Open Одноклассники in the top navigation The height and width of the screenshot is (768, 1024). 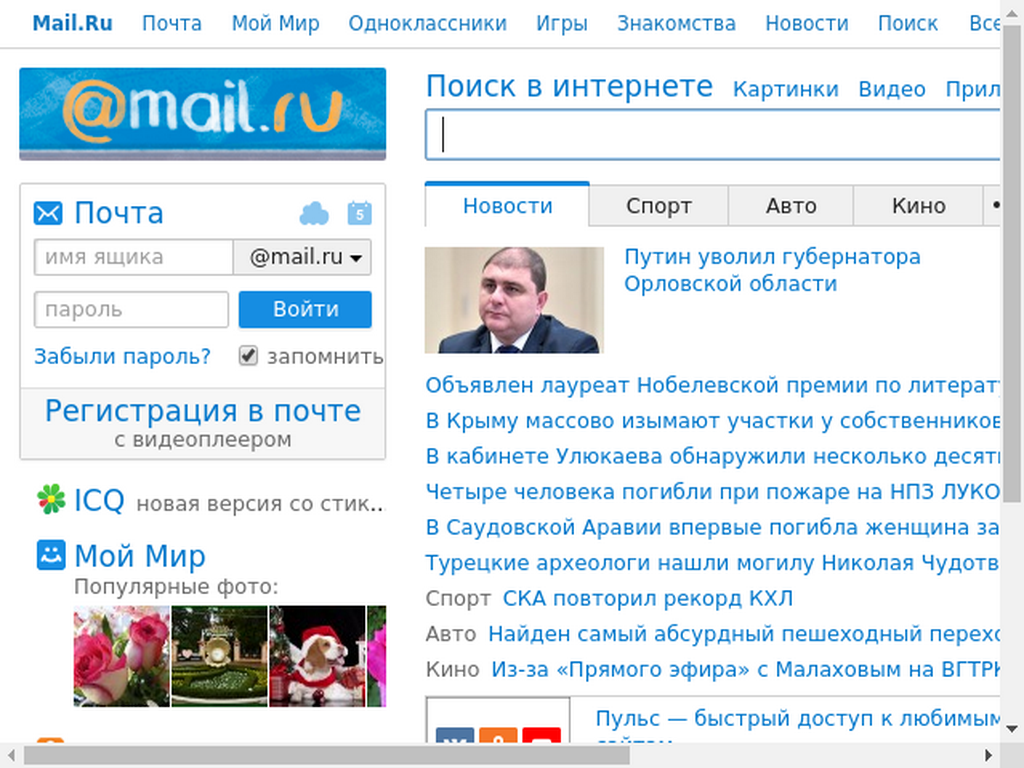point(428,24)
